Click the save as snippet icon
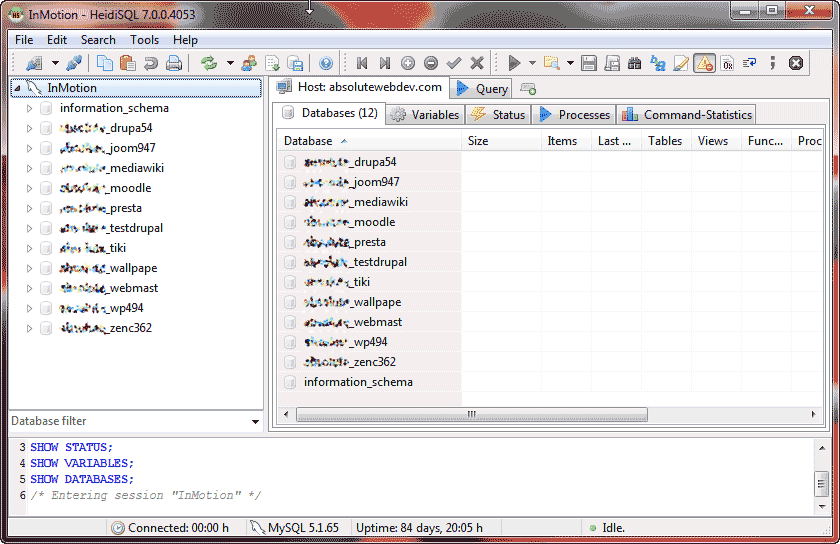The width and height of the screenshot is (840, 544). [x=612, y=63]
